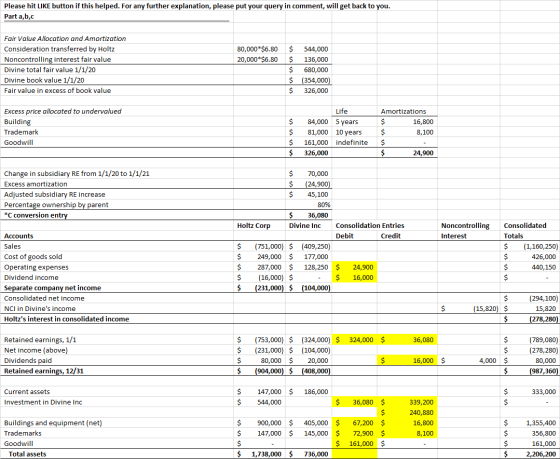
Task: Click the Investment in Divine Inc label
Action: (43, 402)
